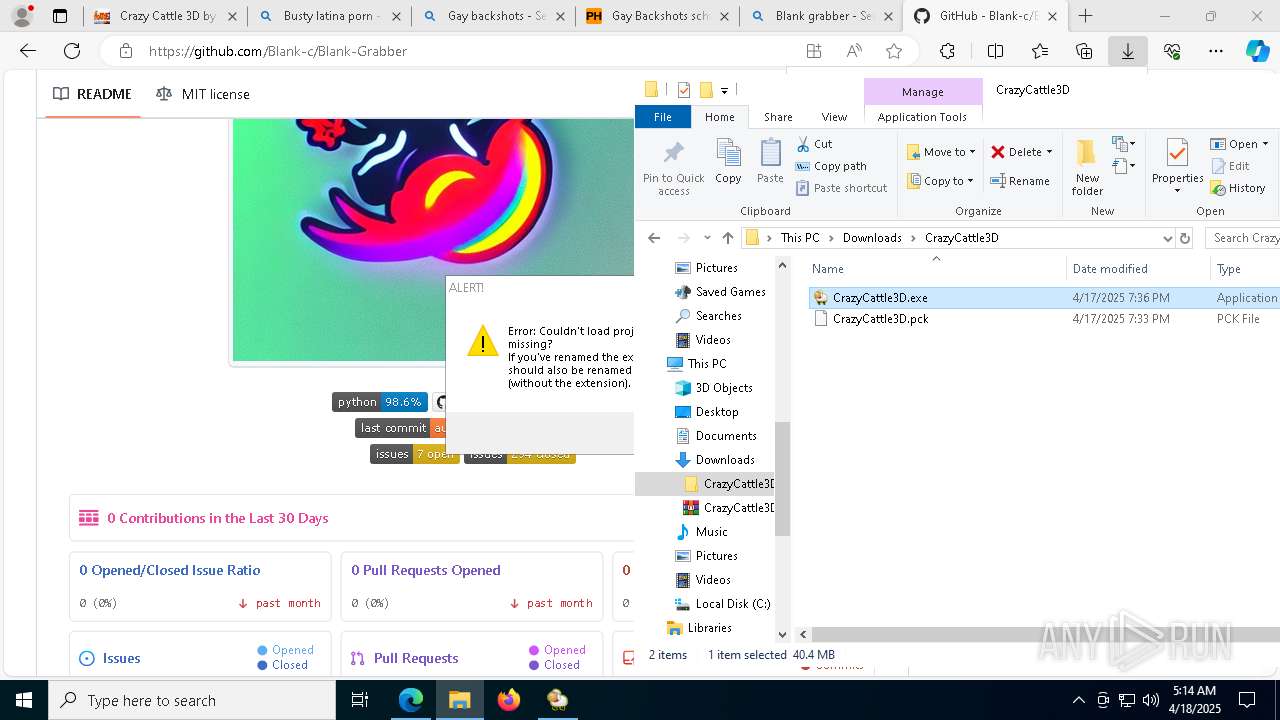
Task: Click the Up arrow in Explorer navigation
Action: [727, 238]
